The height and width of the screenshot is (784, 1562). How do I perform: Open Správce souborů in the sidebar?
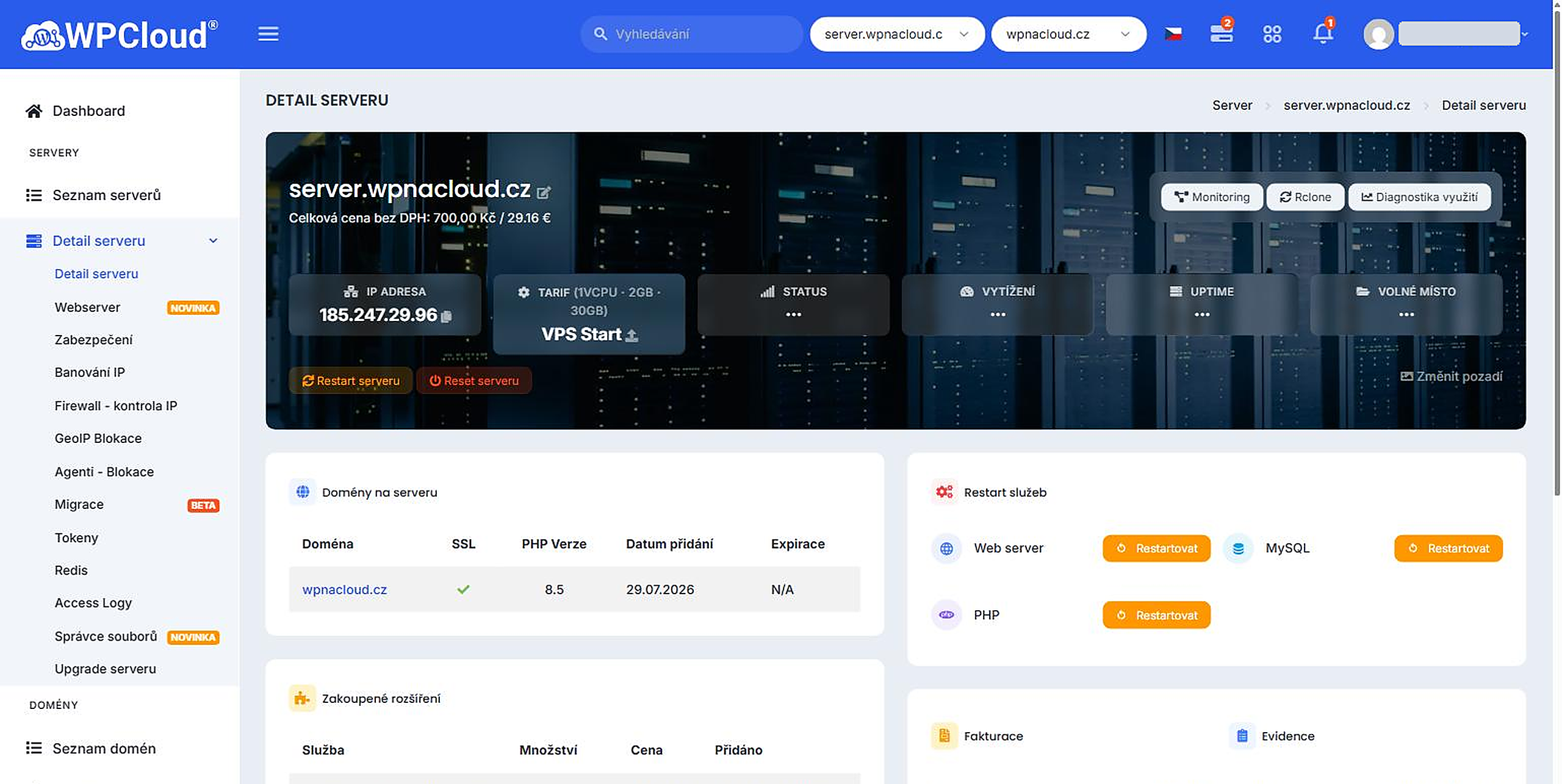point(106,636)
